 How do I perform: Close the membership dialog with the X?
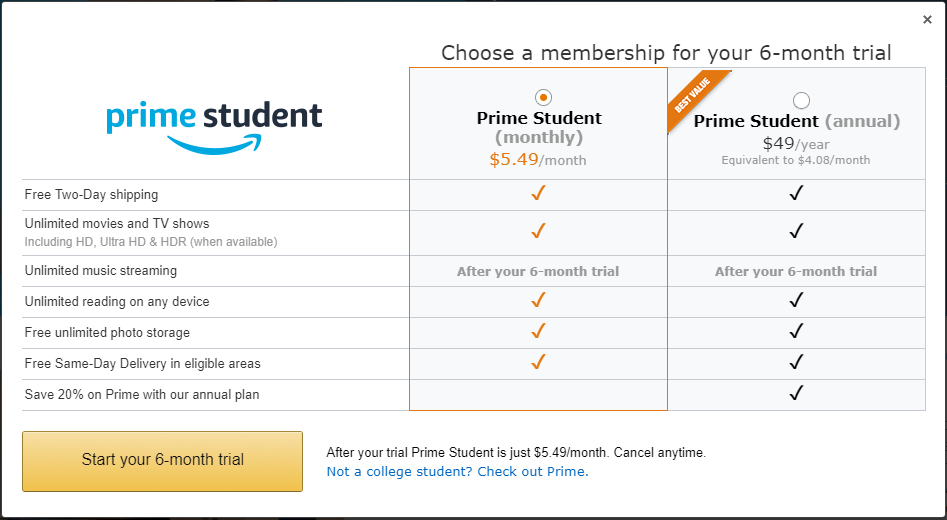coord(927,20)
